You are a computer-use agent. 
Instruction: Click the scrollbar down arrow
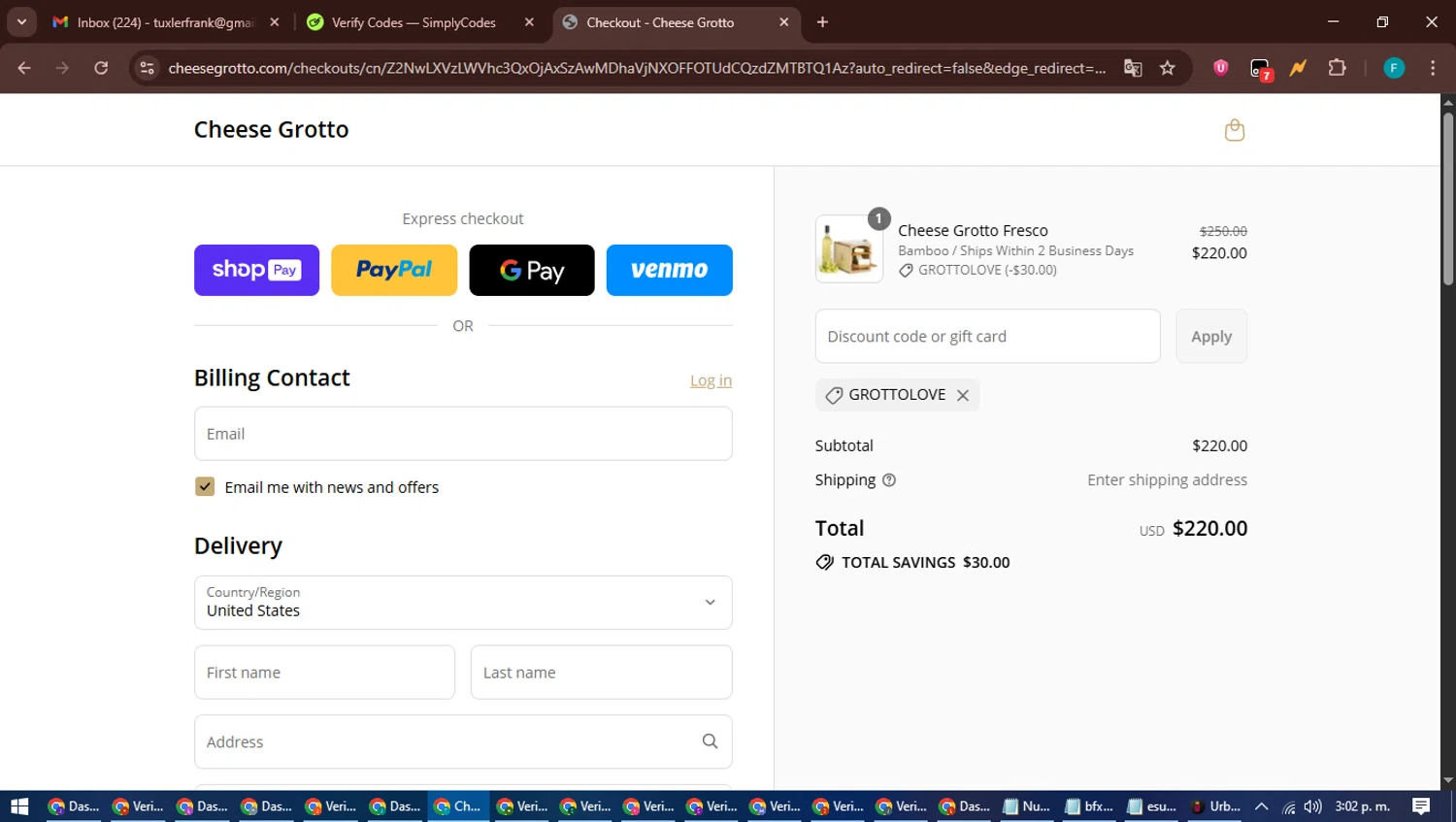1448,780
